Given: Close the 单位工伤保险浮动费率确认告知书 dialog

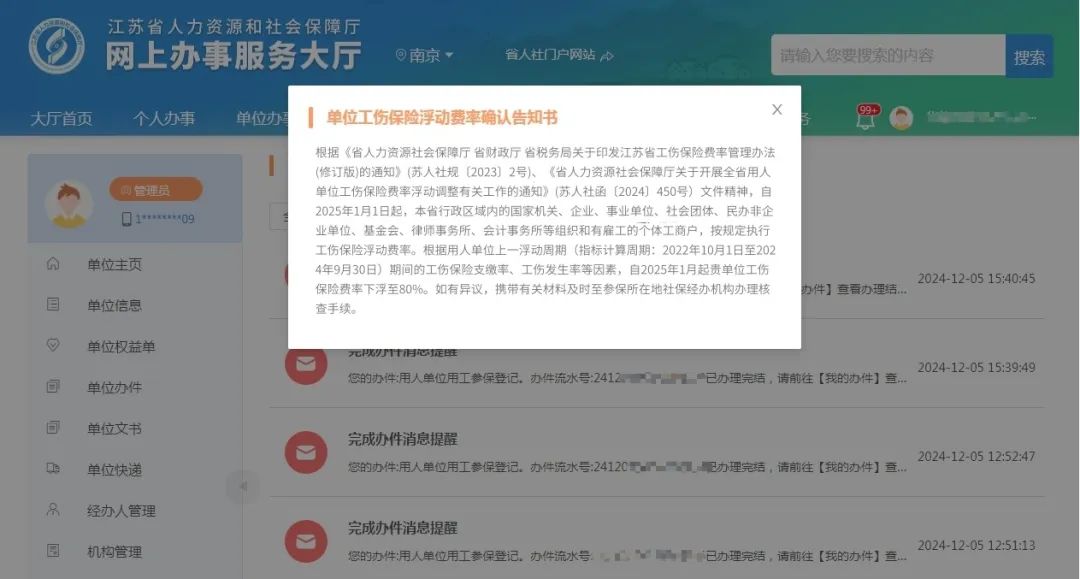Looking at the screenshot, I should click(777, 109).
